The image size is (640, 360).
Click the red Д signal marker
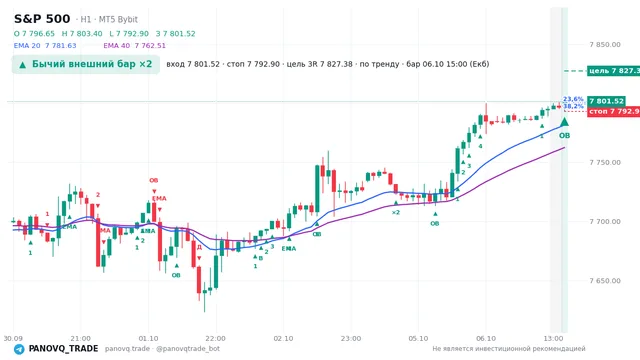(199, 247)
